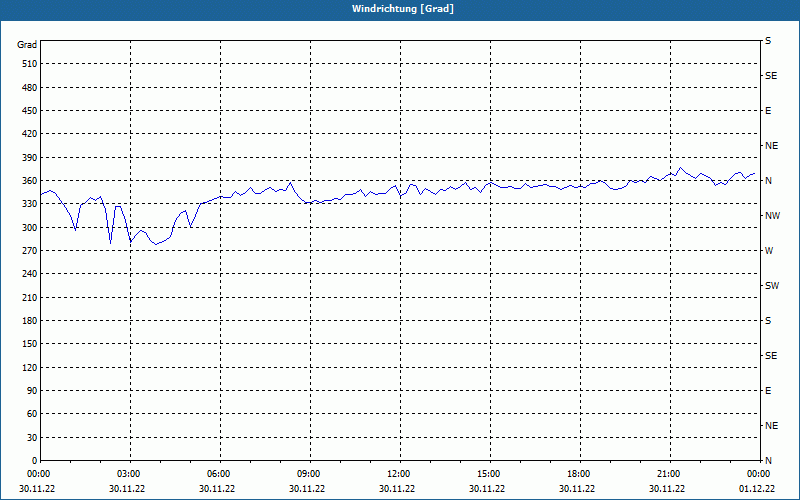The image size is (800, 500).
Task: Select the S compass label beside the 180 gridline
Action: click(x=768, y=321)
